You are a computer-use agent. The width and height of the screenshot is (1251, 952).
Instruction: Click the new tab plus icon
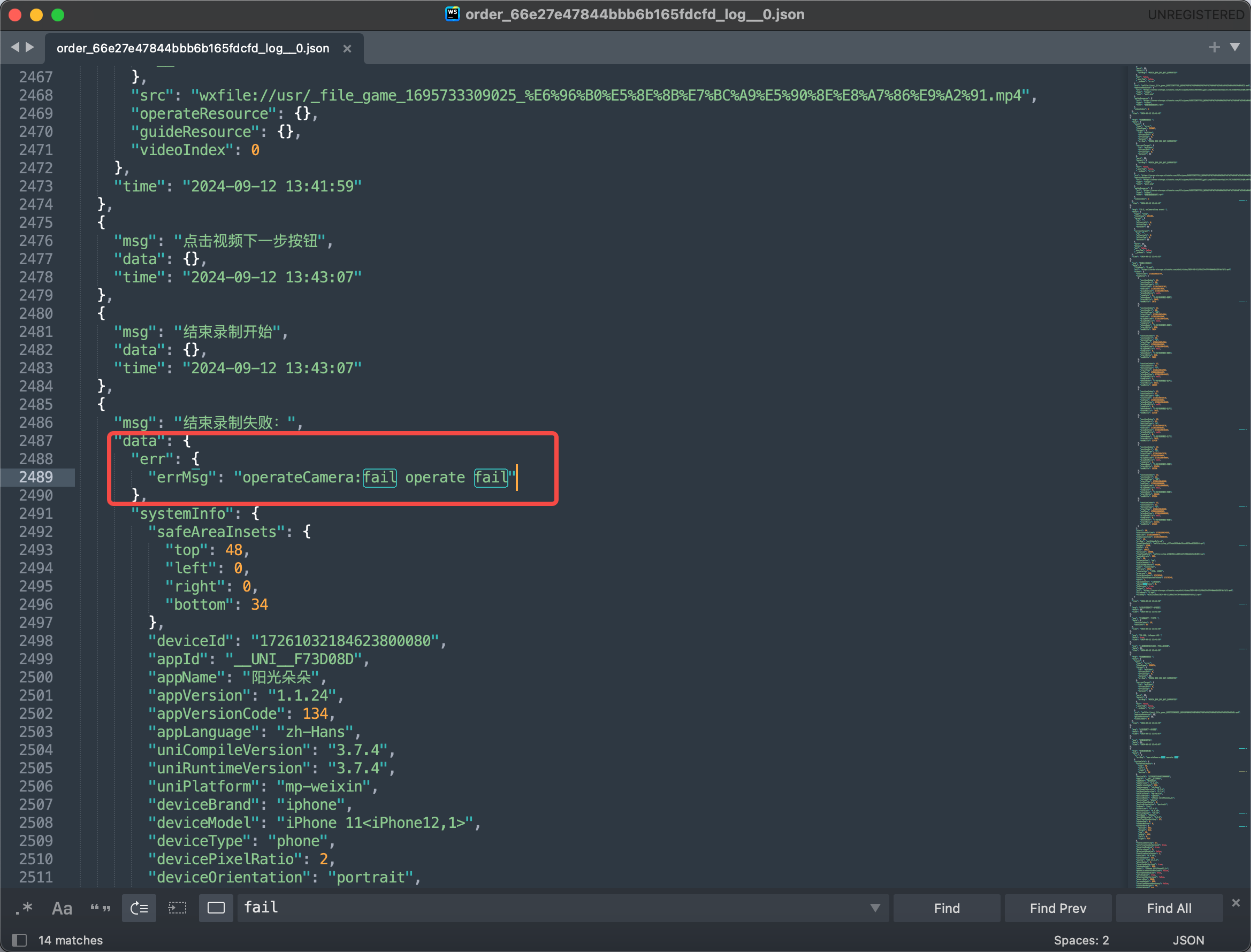tap(1214, 47)
